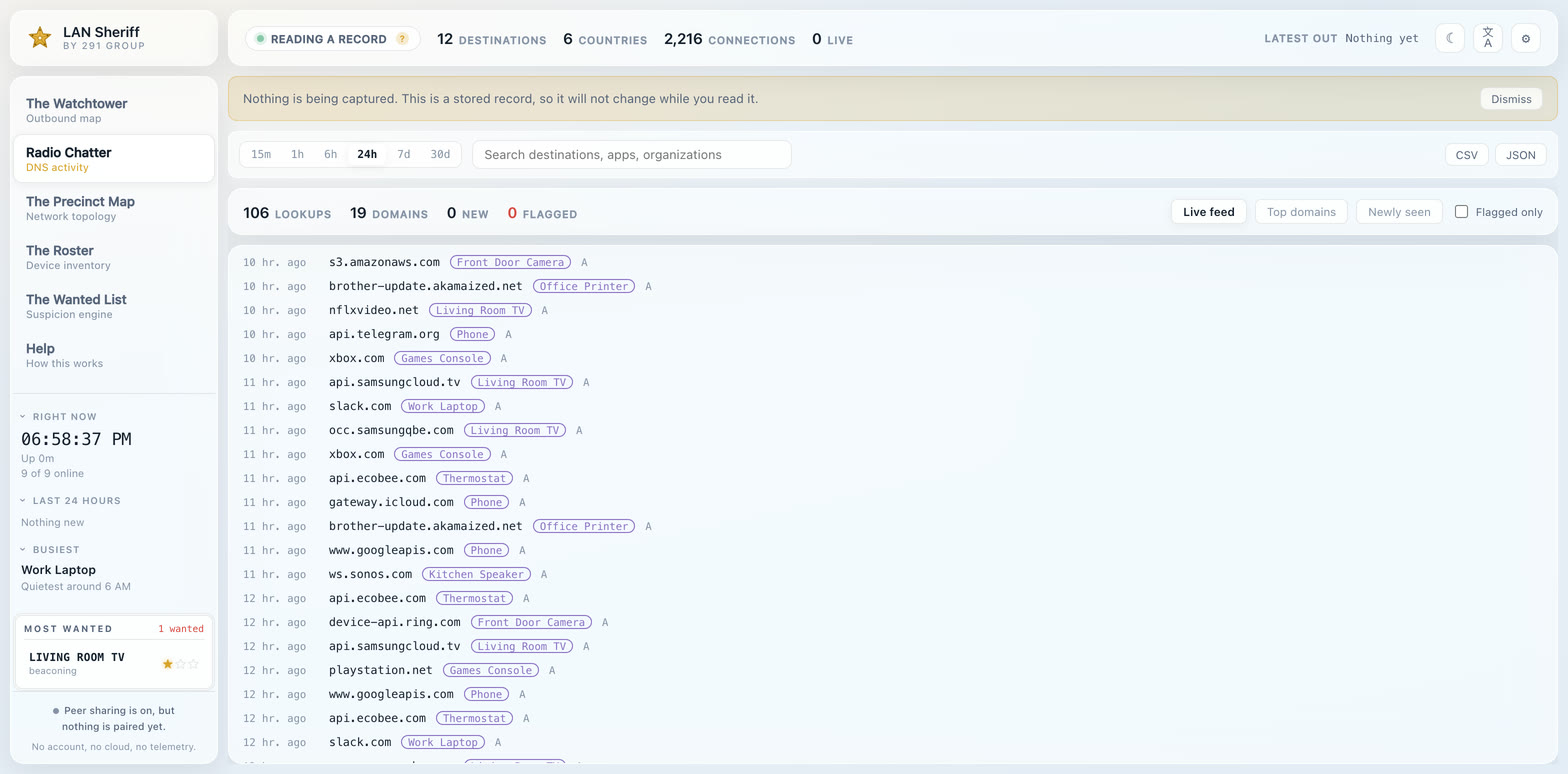Image resolution: width=1568 pixels, height=774 pixels.
Task: Select the occ.samsungqbe.com domain text
Action: (x=391, y=430)
